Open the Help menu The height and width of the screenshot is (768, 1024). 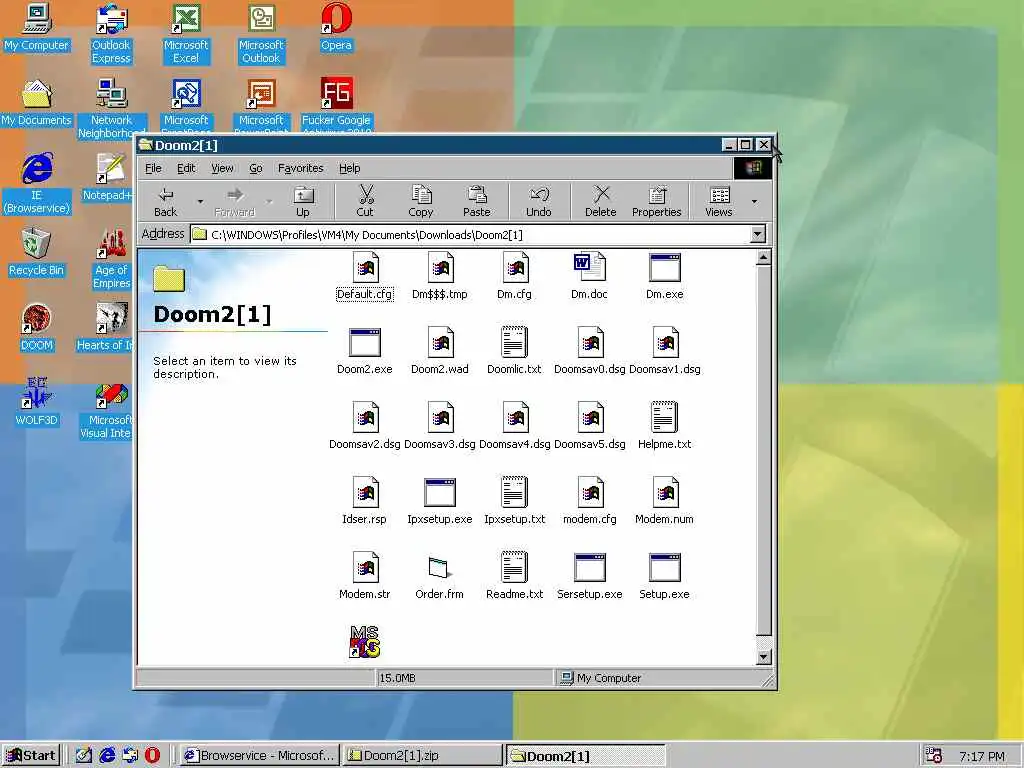[349, 168]
